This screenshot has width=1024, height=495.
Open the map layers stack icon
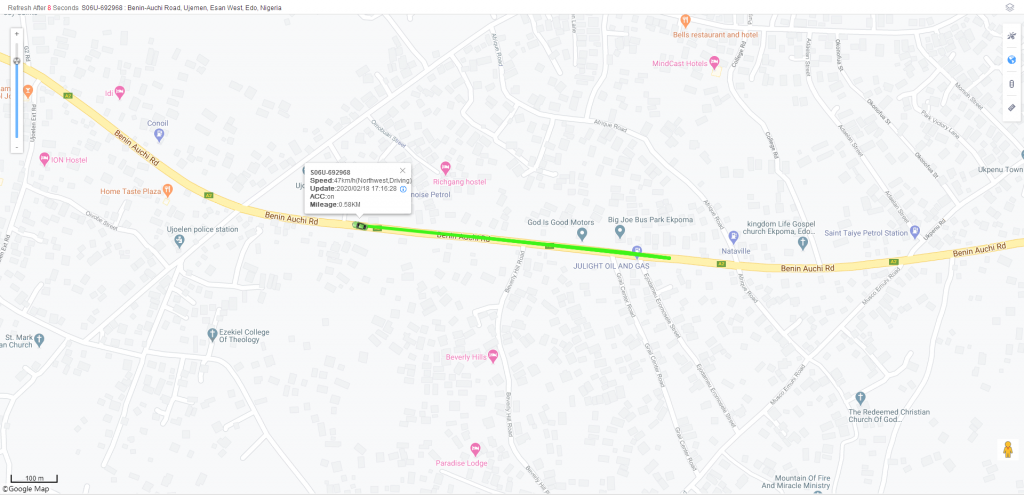[x=1010, y=7]
